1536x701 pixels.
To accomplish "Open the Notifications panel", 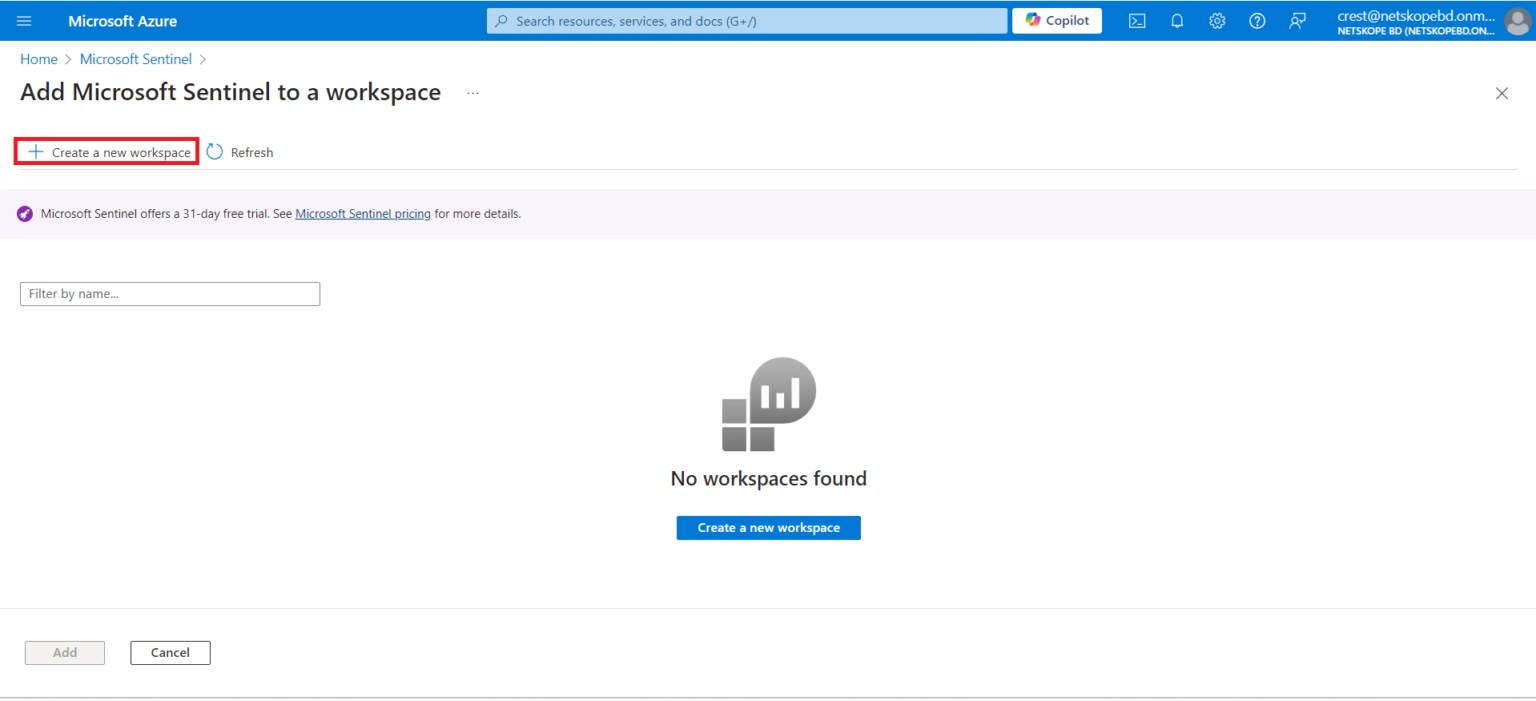I will coord(1176,20).
